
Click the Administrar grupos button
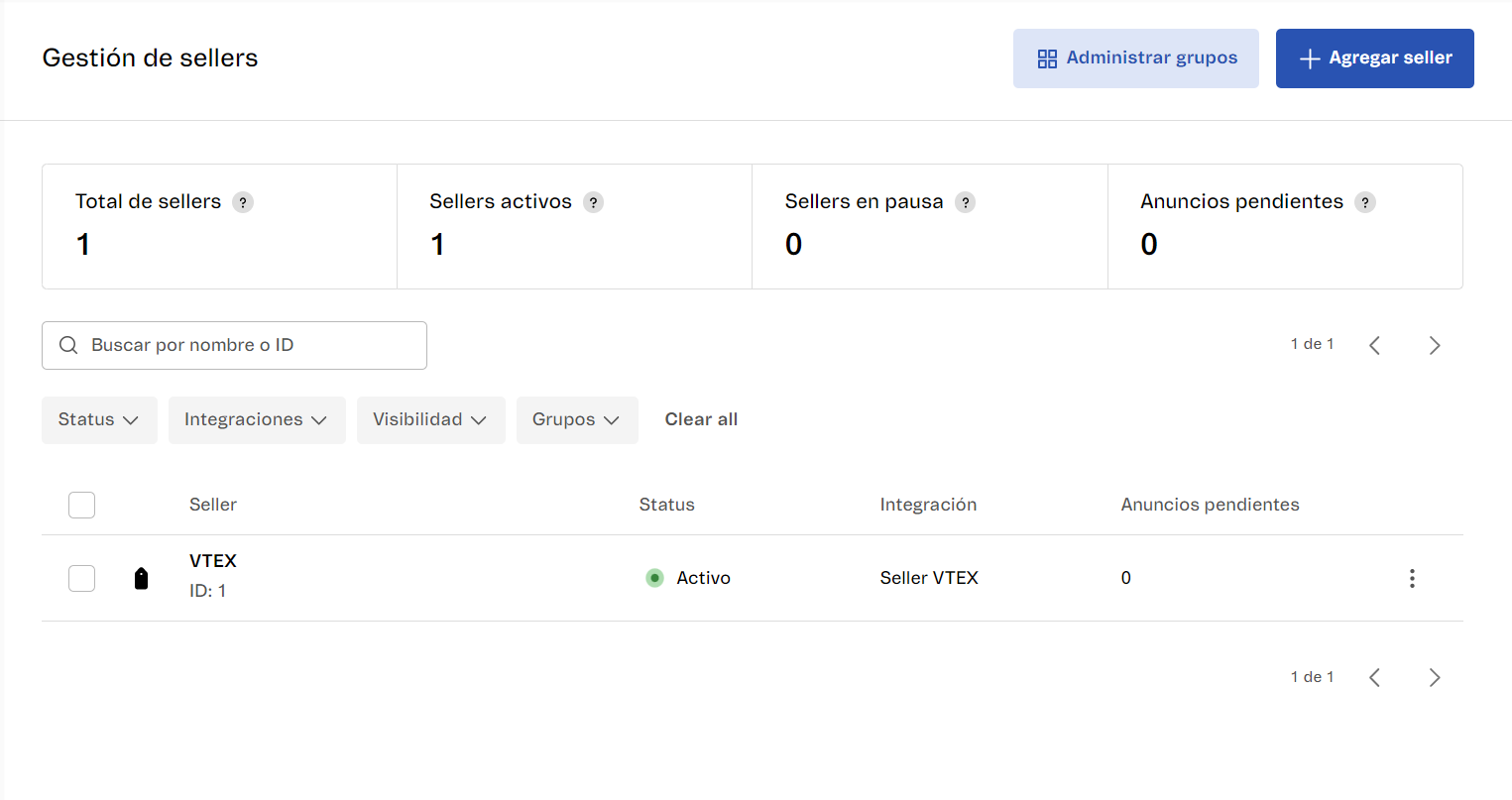tap(1135, 58)
